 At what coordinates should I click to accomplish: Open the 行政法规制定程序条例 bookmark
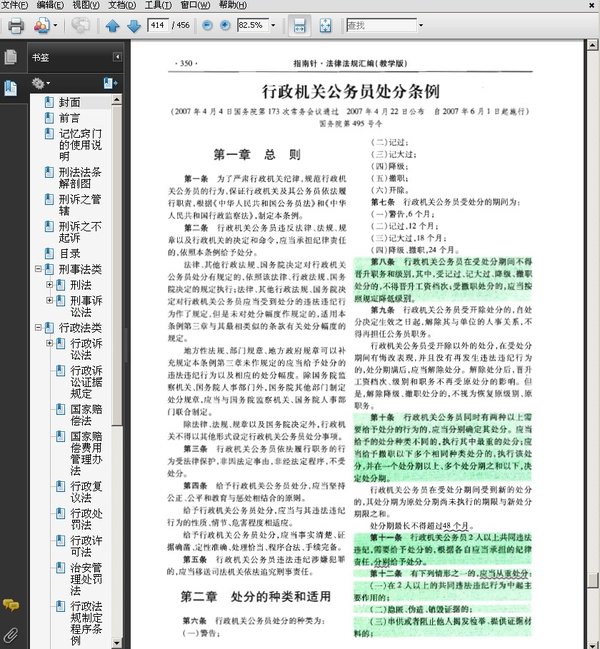pyautogui.click(x=86, y=623)
